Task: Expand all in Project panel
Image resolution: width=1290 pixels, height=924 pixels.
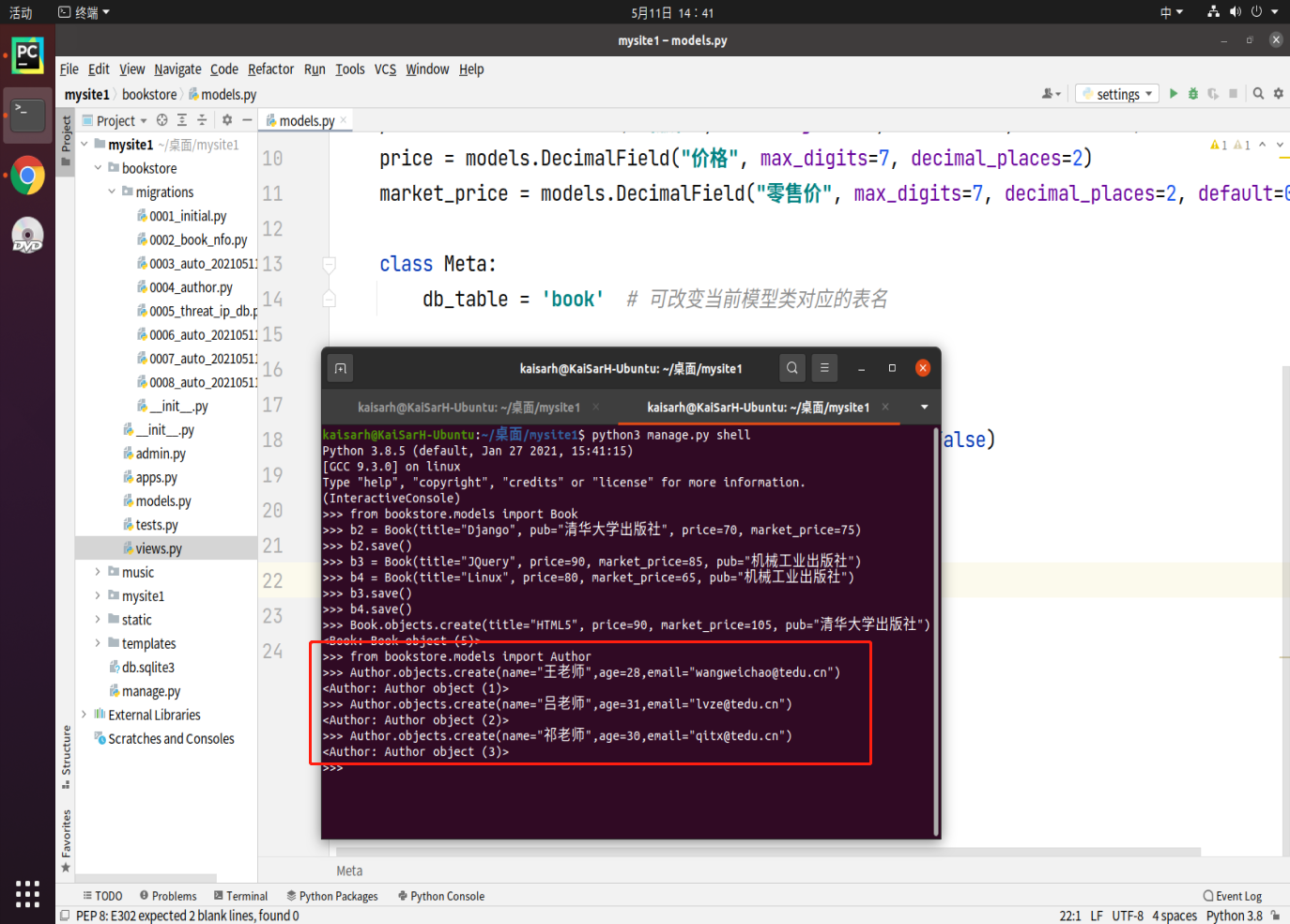Action: [182, 120]
